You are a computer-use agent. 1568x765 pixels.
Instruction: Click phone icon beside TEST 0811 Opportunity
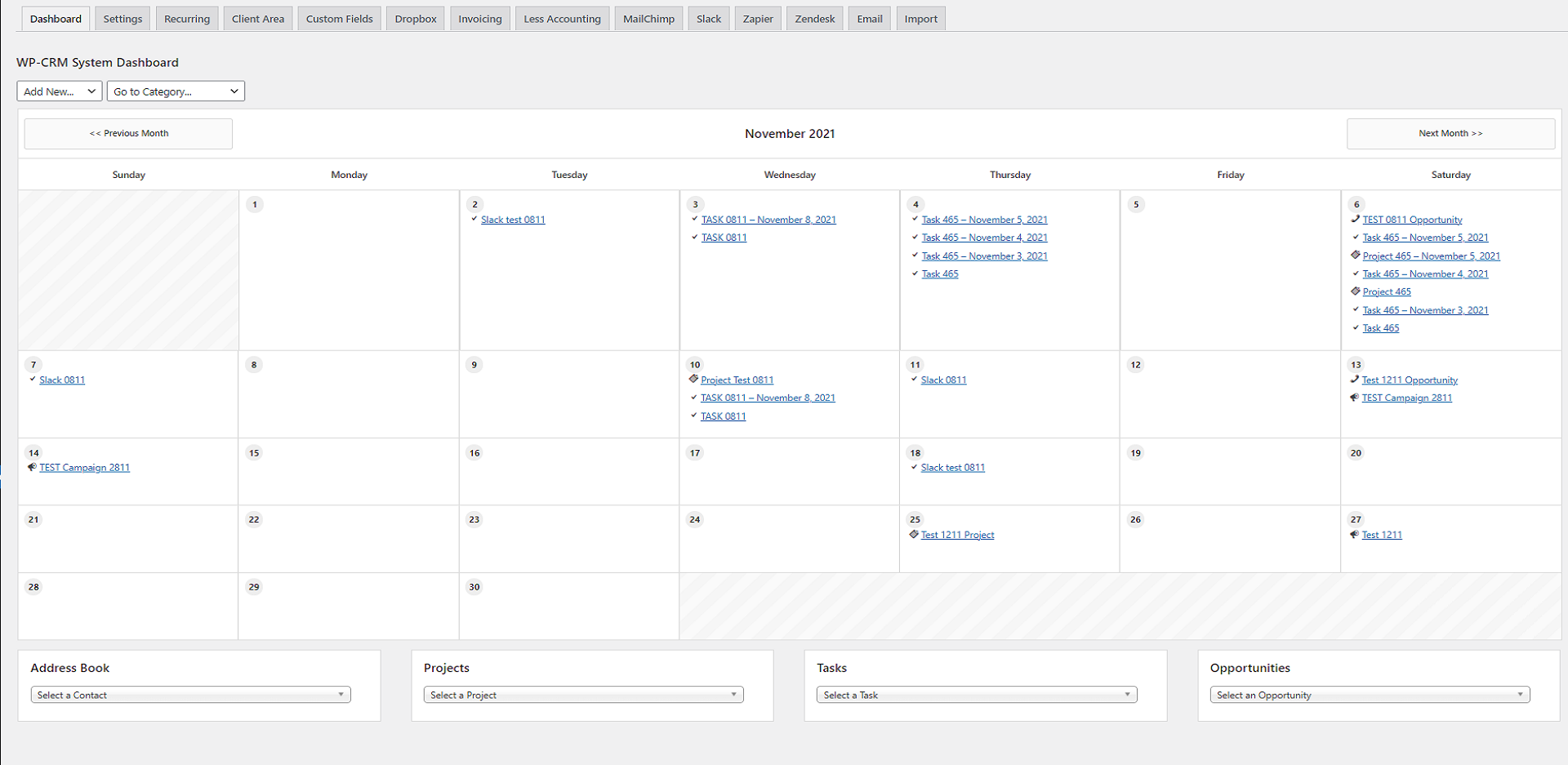[x=1356, y=219]
